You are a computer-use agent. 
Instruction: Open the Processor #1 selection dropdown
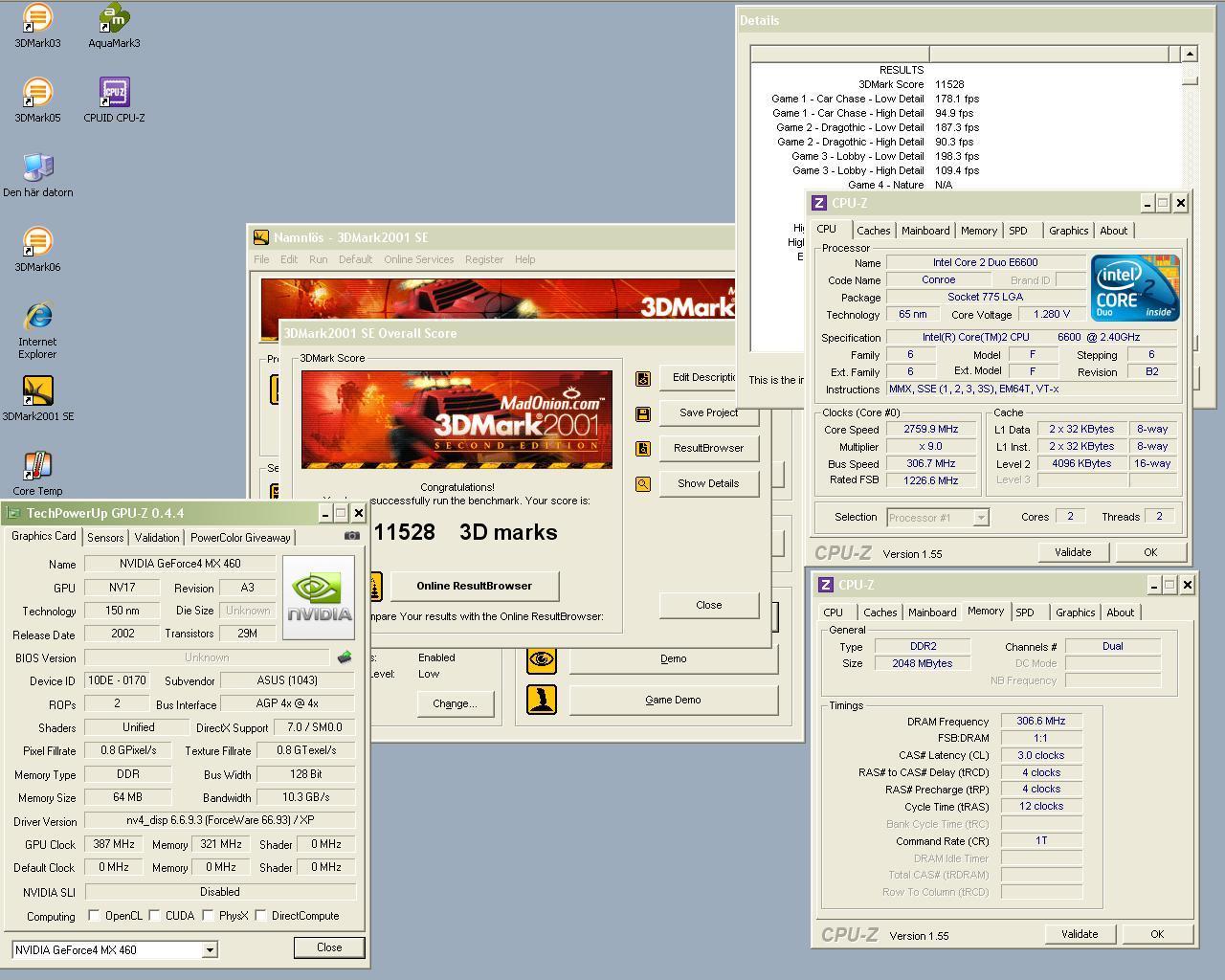(x=981, y=518)
